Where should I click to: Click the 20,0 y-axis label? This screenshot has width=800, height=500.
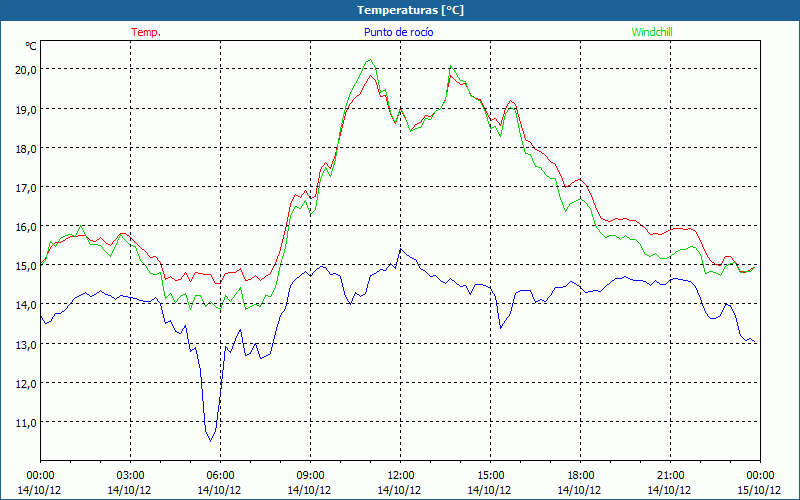[26, 70]
